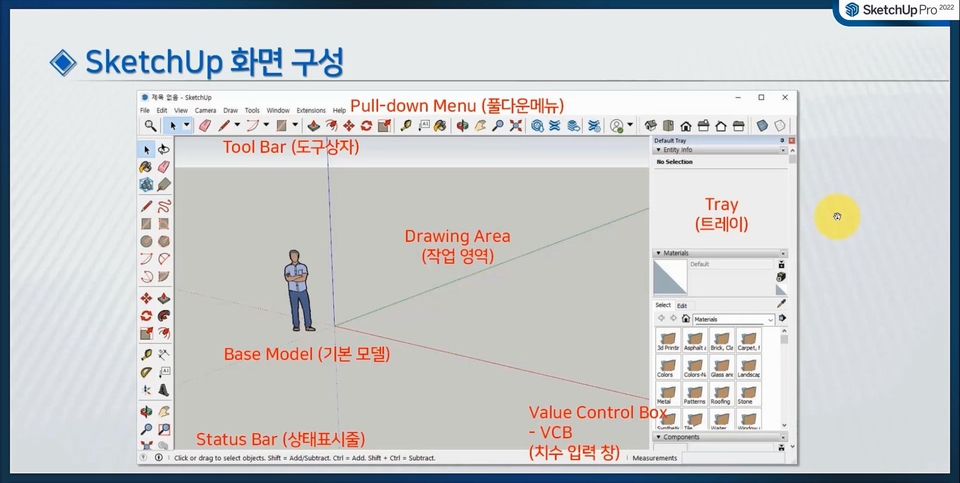Image resolution: width=960 pixels, height=483 pixels.
Task: Open the 3D Warehouse icon in top toolbar
Action: point(538,125)
